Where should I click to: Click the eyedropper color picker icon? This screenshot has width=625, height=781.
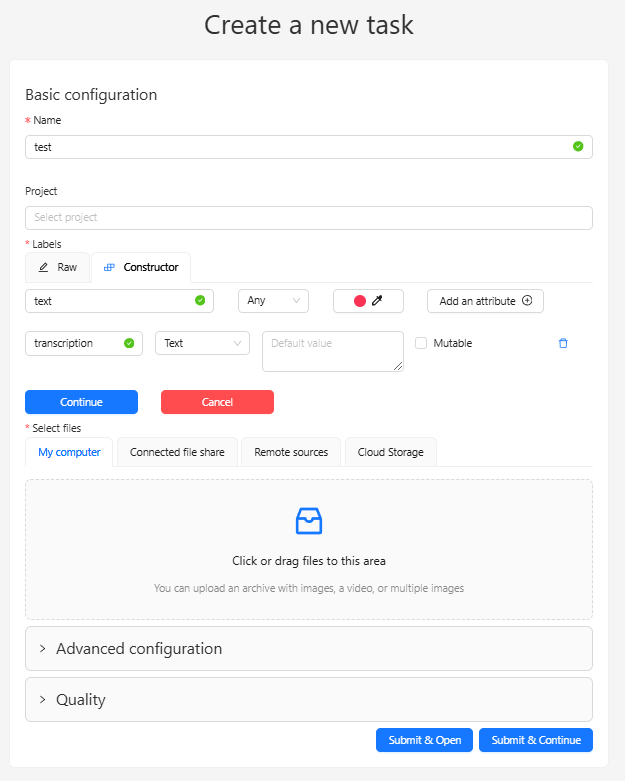coord(377,300)
